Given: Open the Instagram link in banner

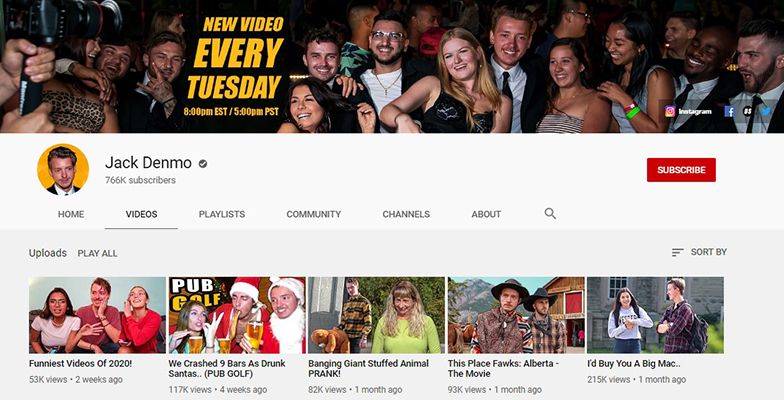Looking at the screenshot, I should (x=689, y=111).
